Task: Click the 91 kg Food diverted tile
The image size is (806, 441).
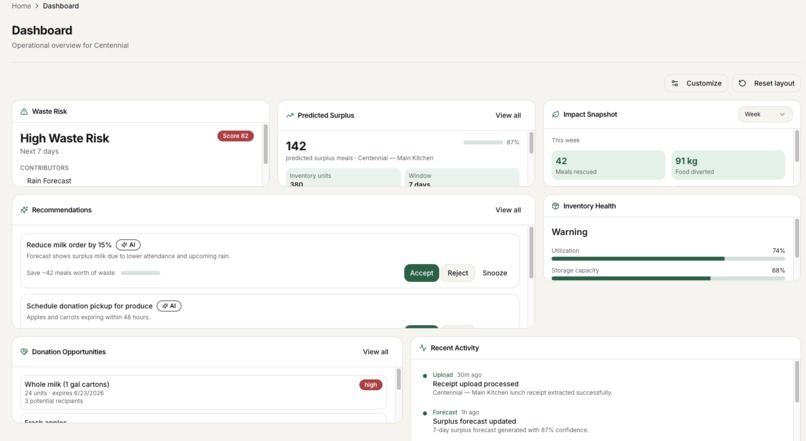Action: tap(728, 166)
